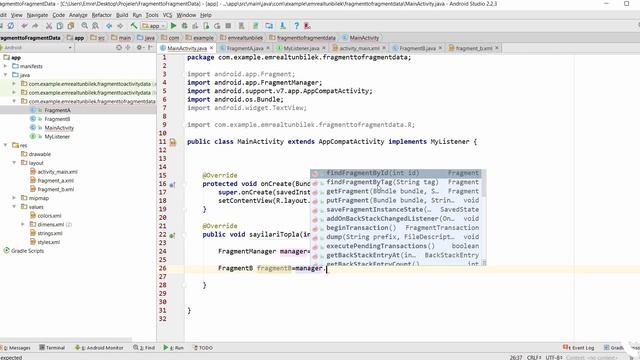Click the Paste icon in toolbar
The image size is (640, 360).
pos(71,26)
